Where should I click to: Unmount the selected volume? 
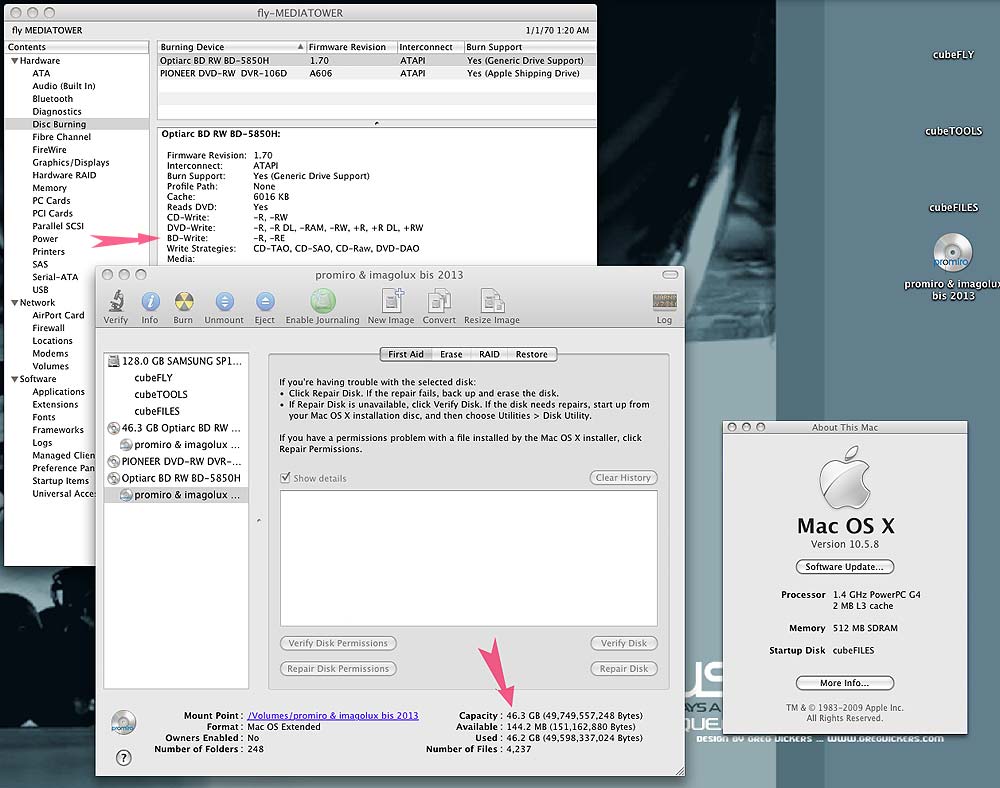224,302
